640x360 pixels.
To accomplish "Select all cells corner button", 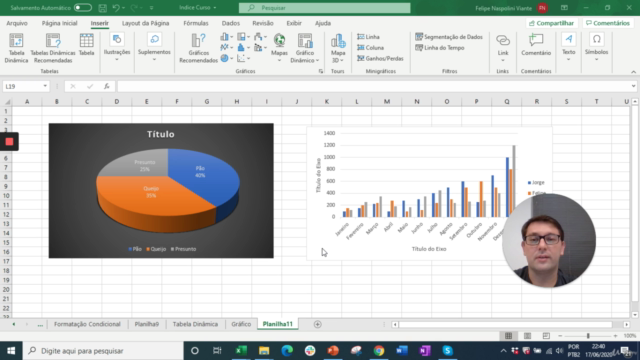I will click(x=7, y=102).
